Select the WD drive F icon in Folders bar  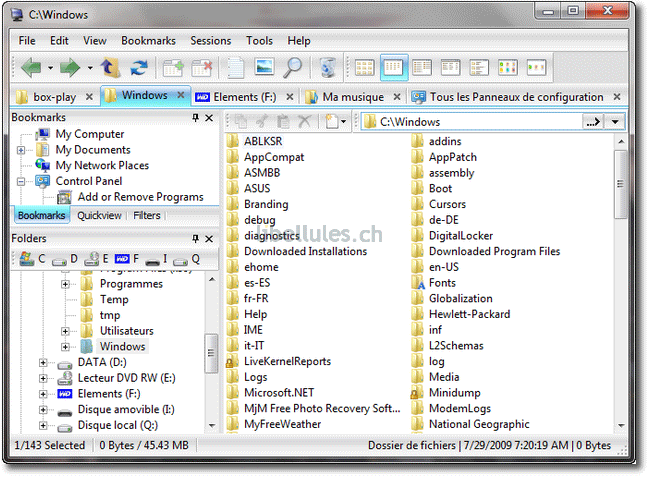122,259
